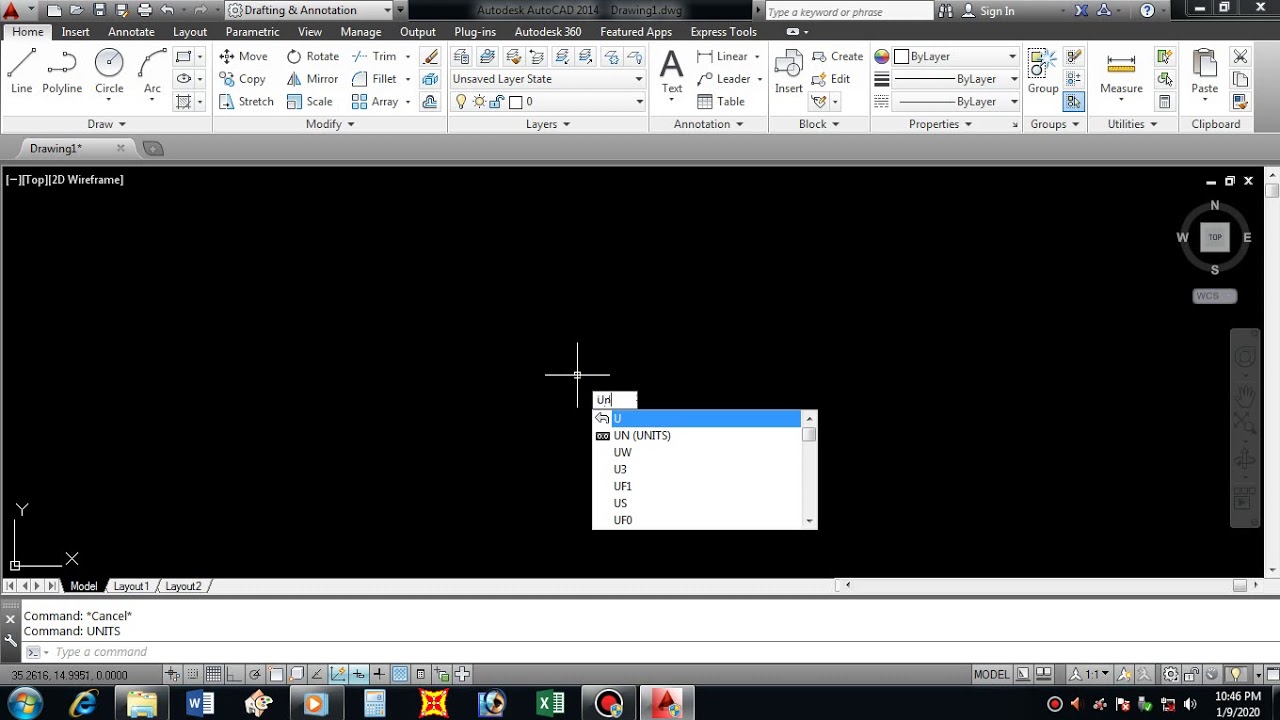Click the Erase tool icon
The height and width of the screenshot is (720, 1280).
430,56
